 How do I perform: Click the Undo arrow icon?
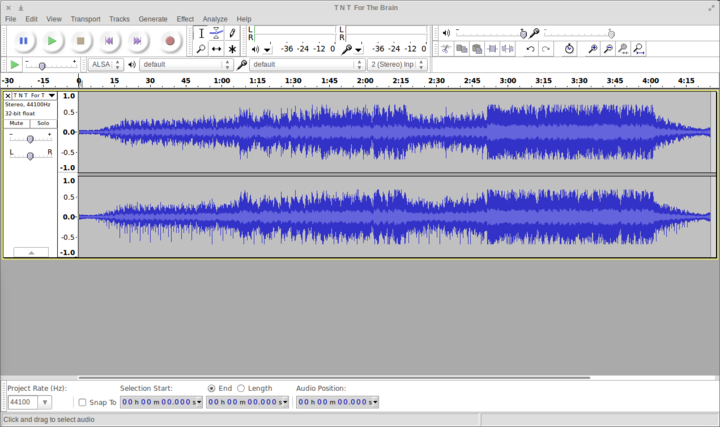[x=531, y=49]
